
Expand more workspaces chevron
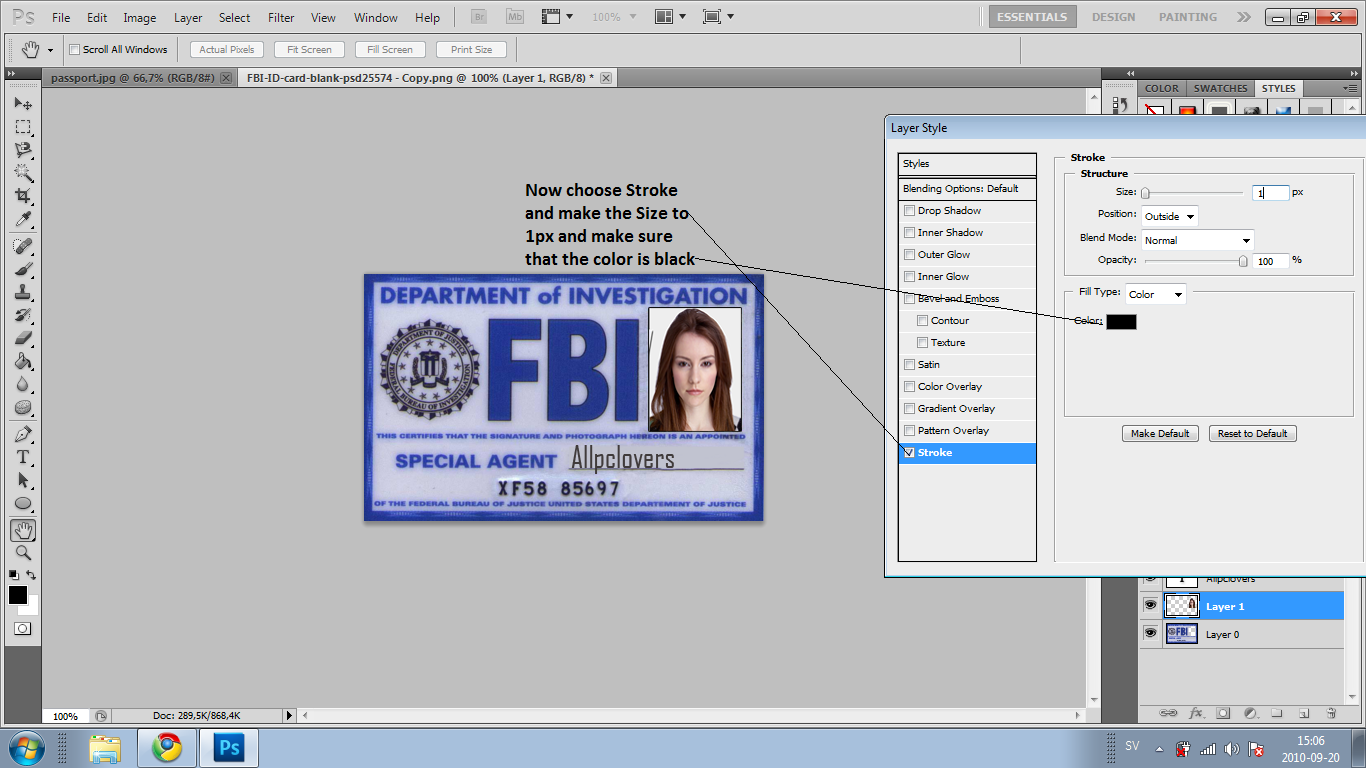(1243, 17)
